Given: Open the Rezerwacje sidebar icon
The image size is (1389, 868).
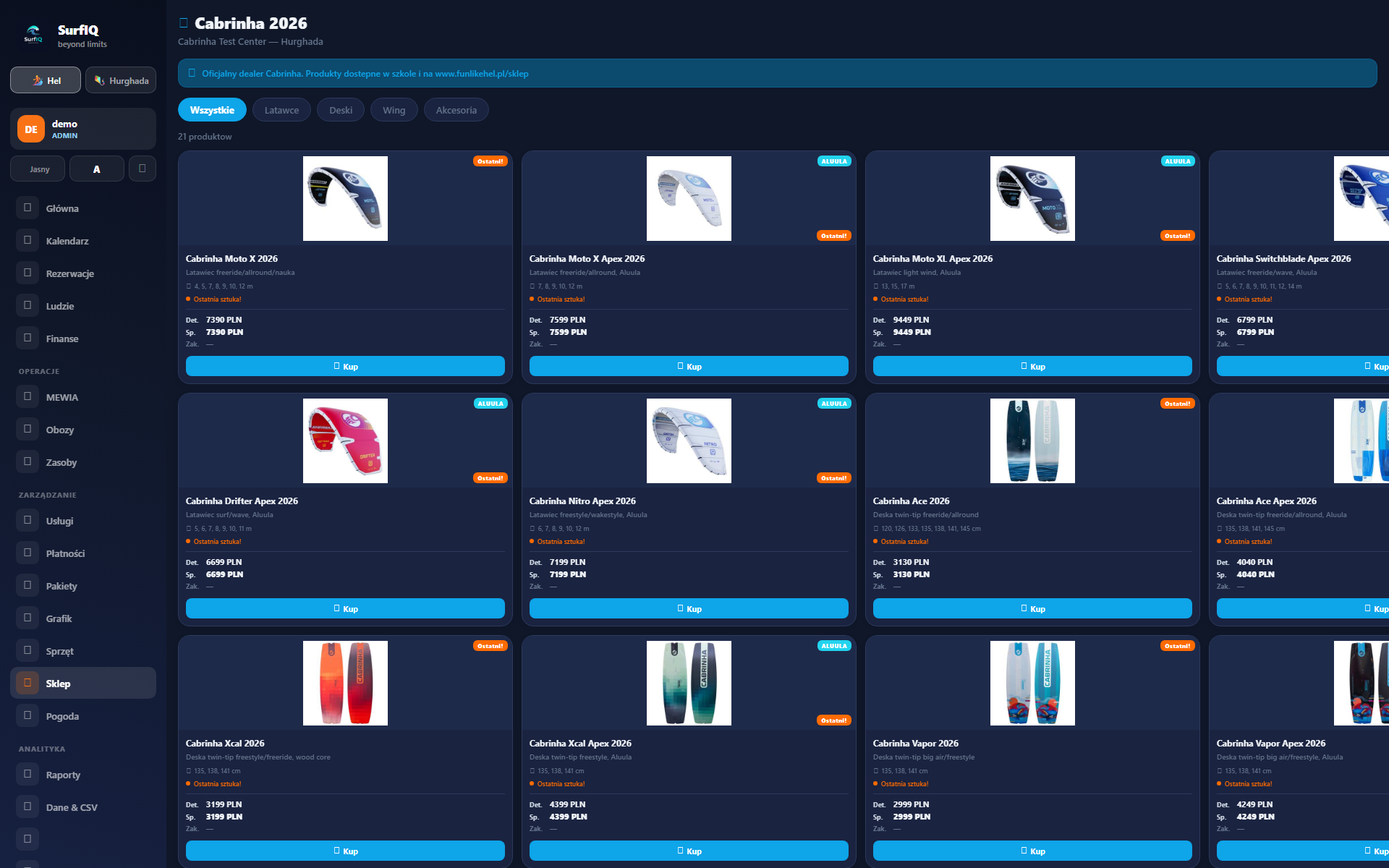Looking at the screenshot, I should 27,273.
